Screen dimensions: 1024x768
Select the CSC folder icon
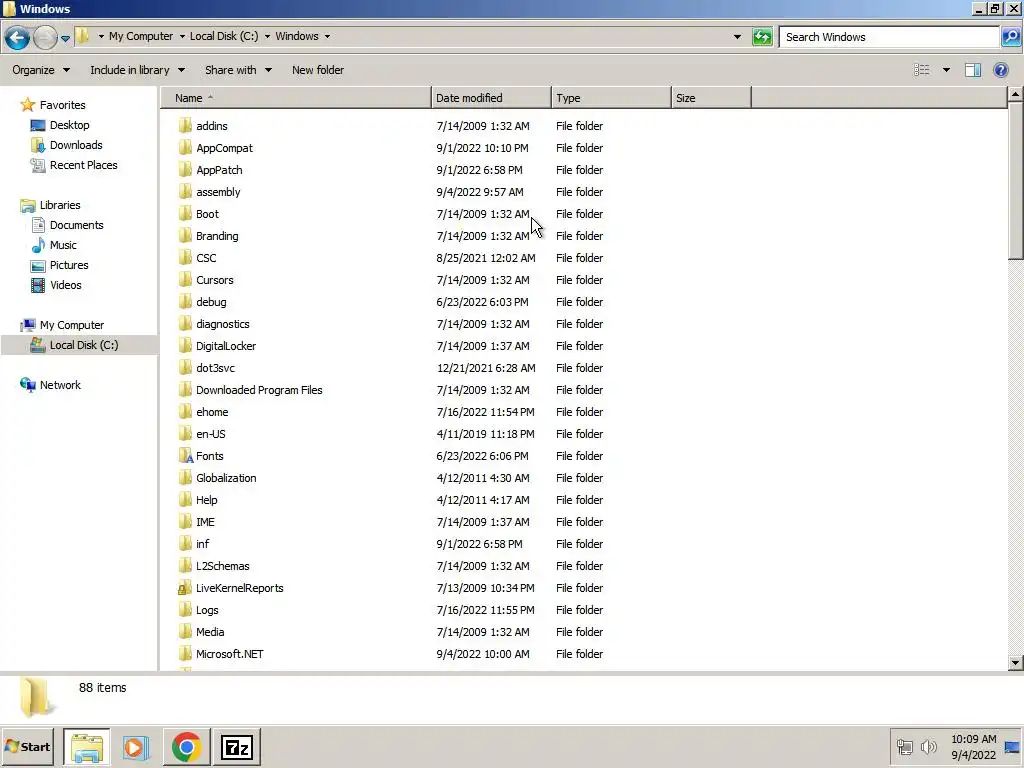(185, 257)
